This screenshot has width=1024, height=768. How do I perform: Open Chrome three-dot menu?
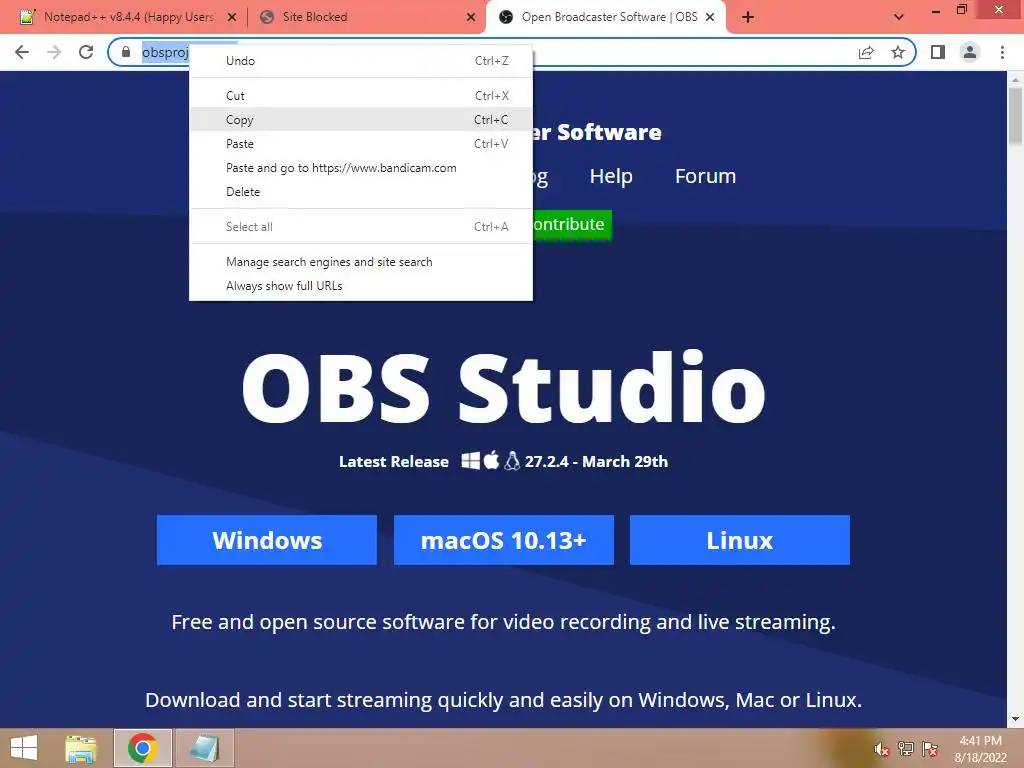1002,52
